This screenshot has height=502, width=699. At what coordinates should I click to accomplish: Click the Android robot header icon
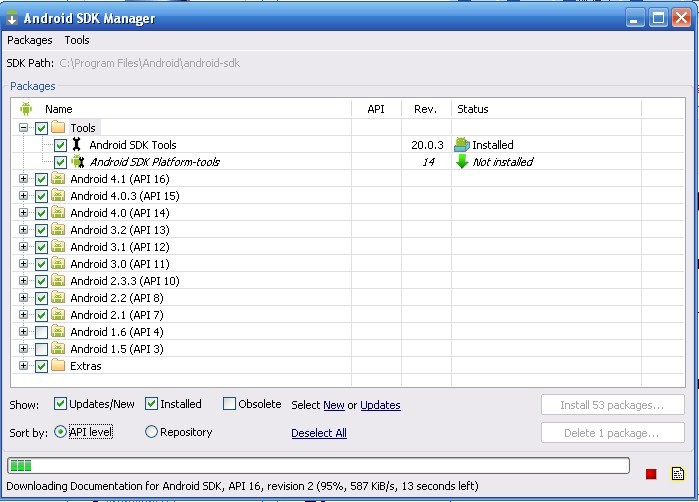coord(26,109)
